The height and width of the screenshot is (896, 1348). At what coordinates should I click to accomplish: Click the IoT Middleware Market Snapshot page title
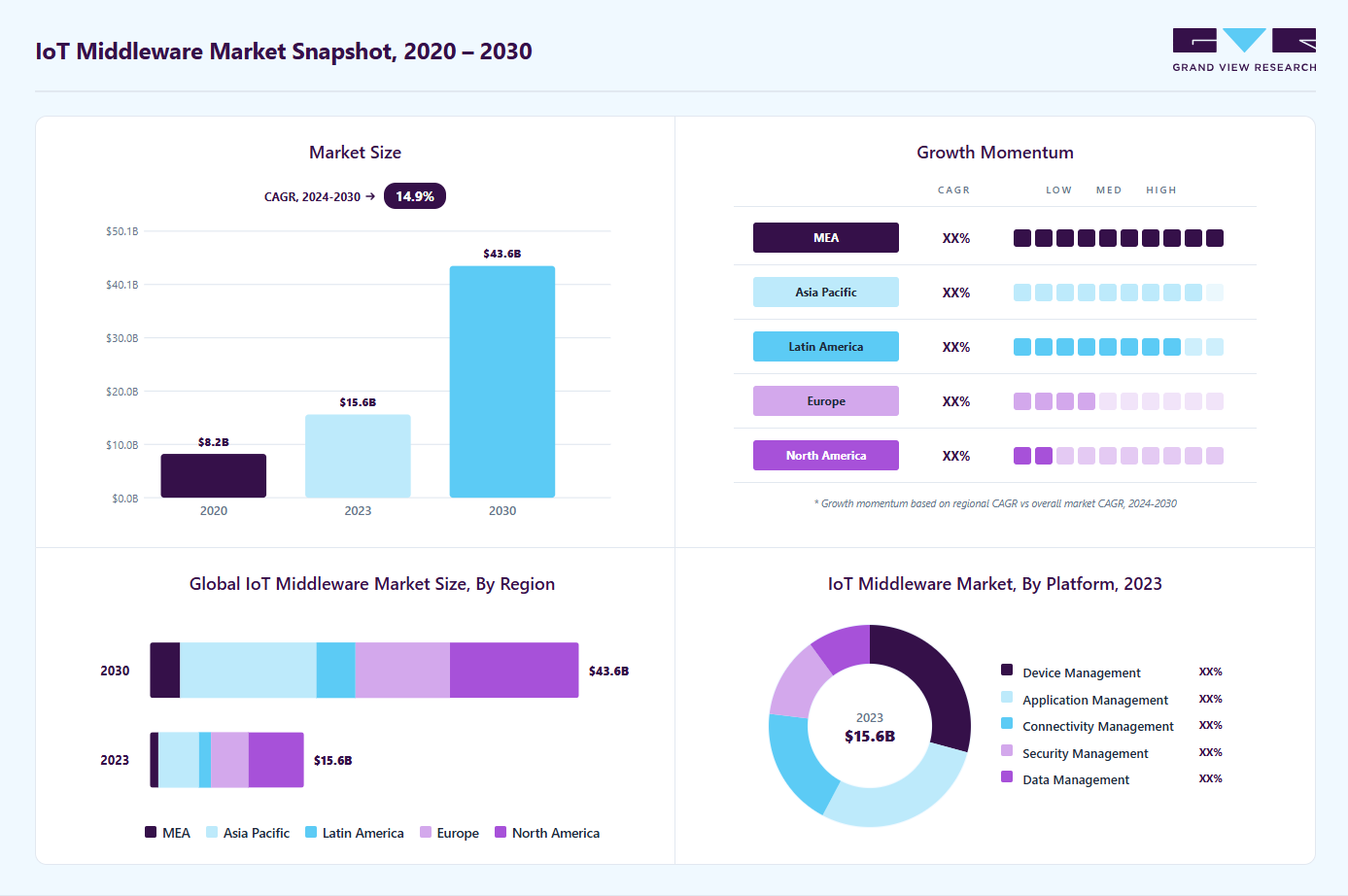284,52
